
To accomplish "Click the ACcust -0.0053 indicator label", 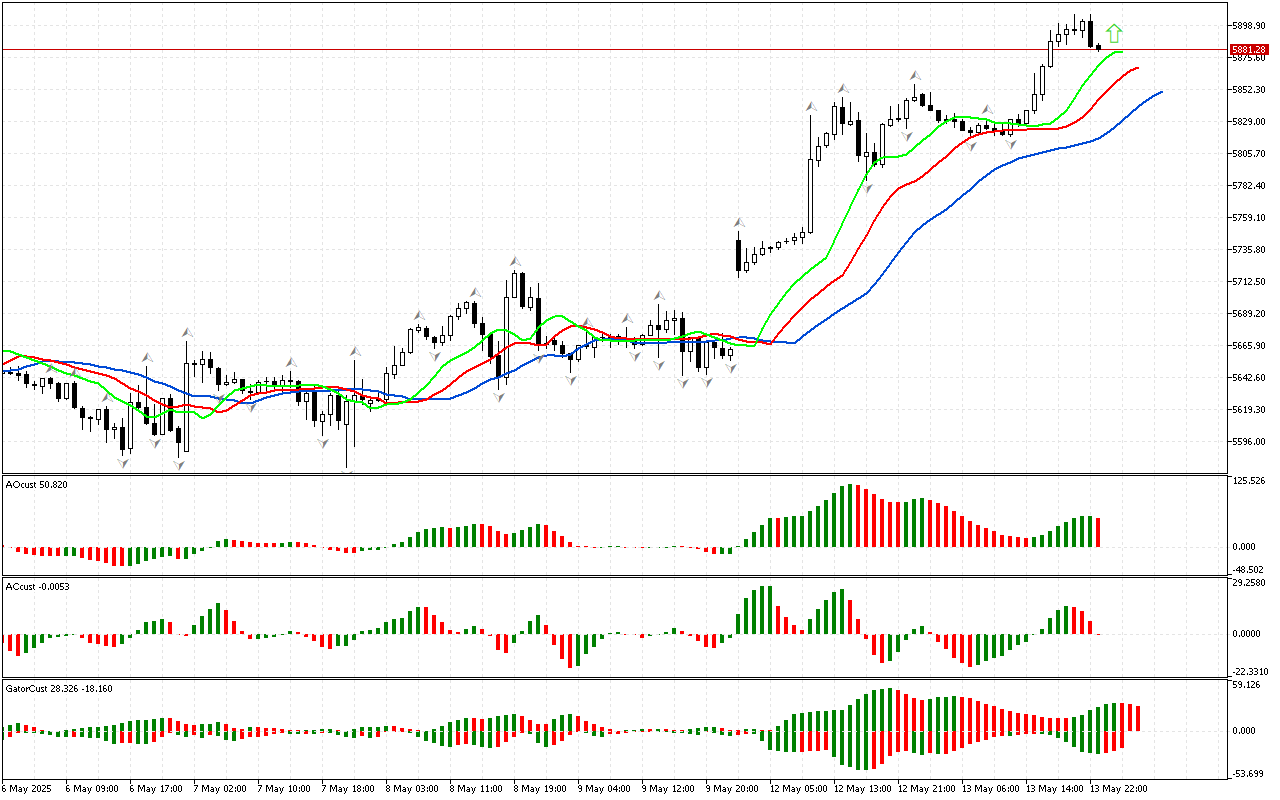I will [x=37, y=586].
